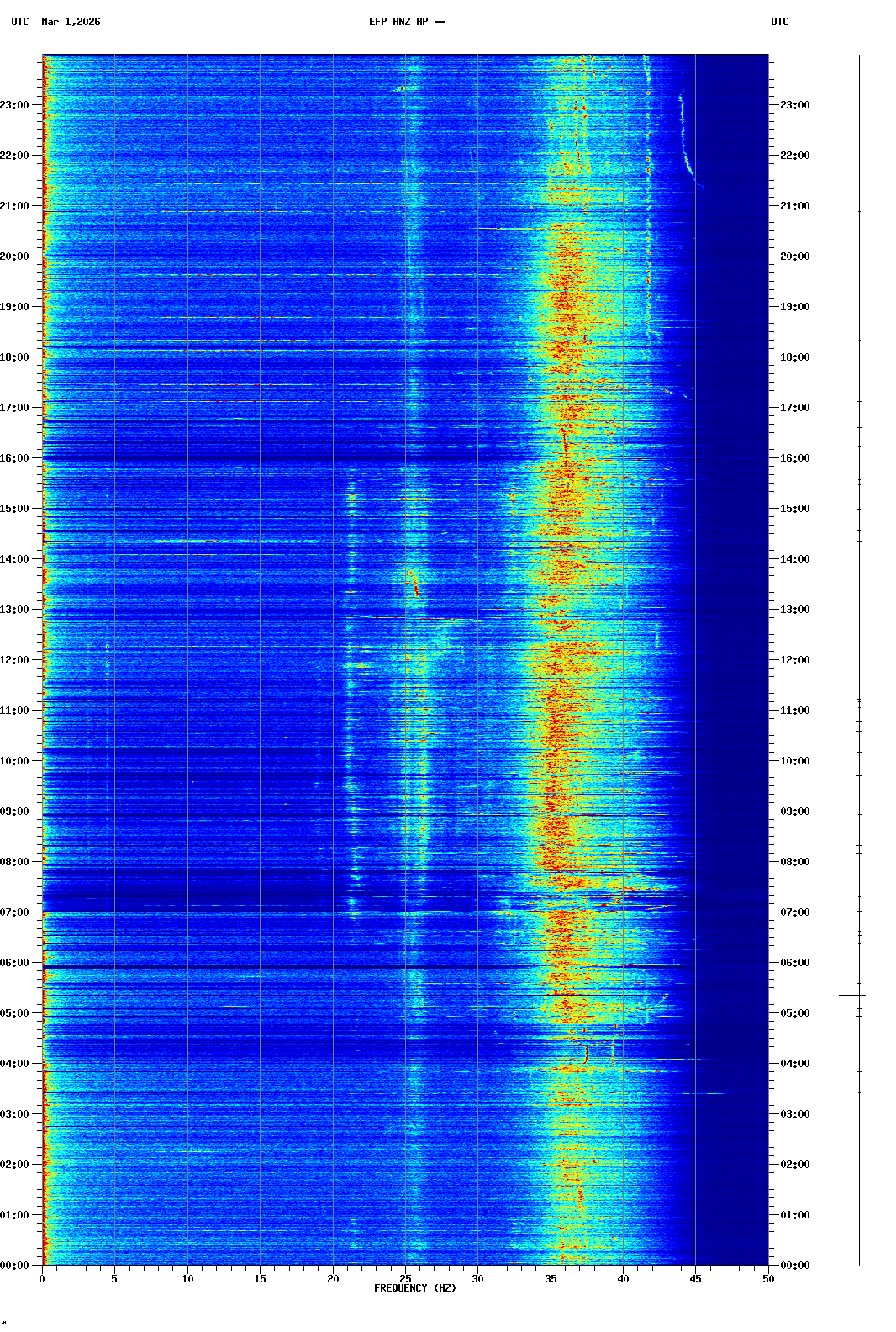Viewport: 896px width, 1332px height.
Task: Click the largest amplitude spike on right-side trace
Action: (851, 996)
